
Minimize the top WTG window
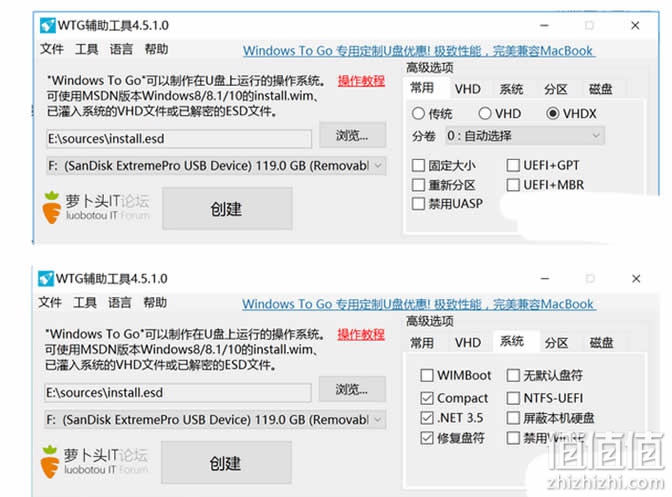pos(544,26)
